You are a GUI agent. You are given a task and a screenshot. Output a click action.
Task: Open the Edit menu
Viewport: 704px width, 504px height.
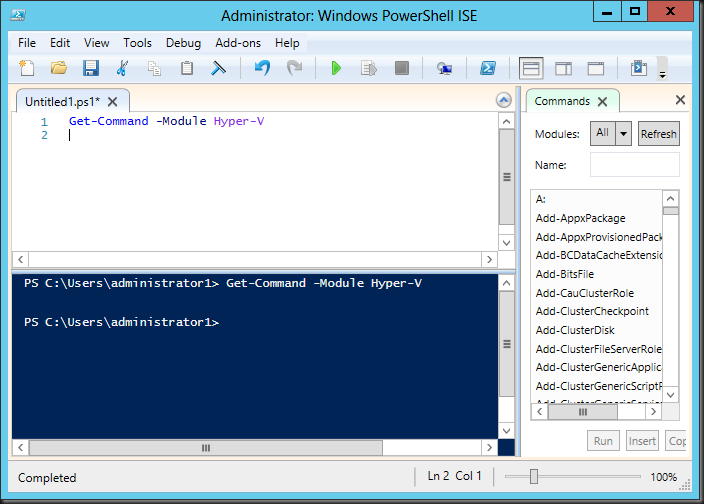(60, 43)
